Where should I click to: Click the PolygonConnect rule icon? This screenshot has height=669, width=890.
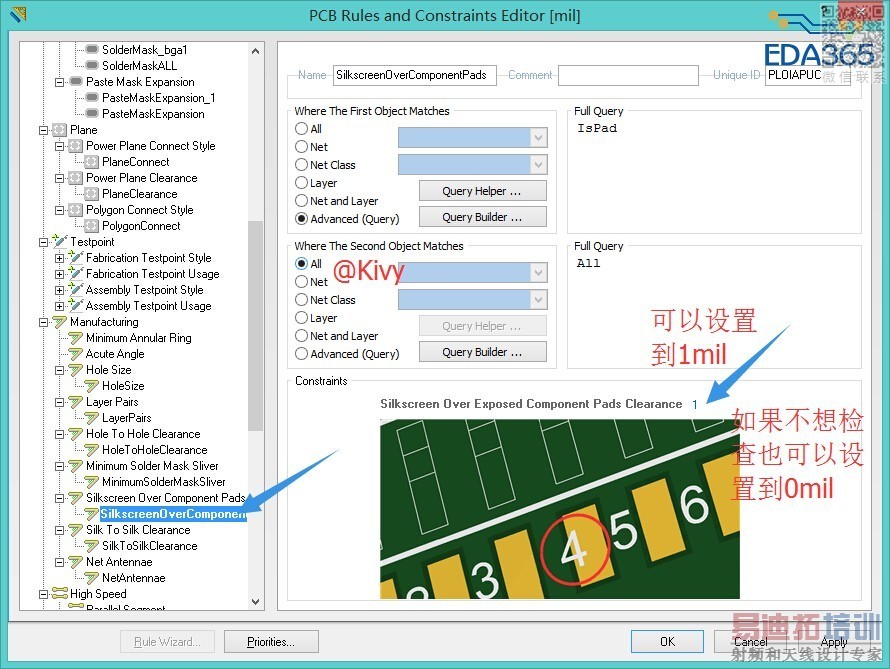click(92, 226)
